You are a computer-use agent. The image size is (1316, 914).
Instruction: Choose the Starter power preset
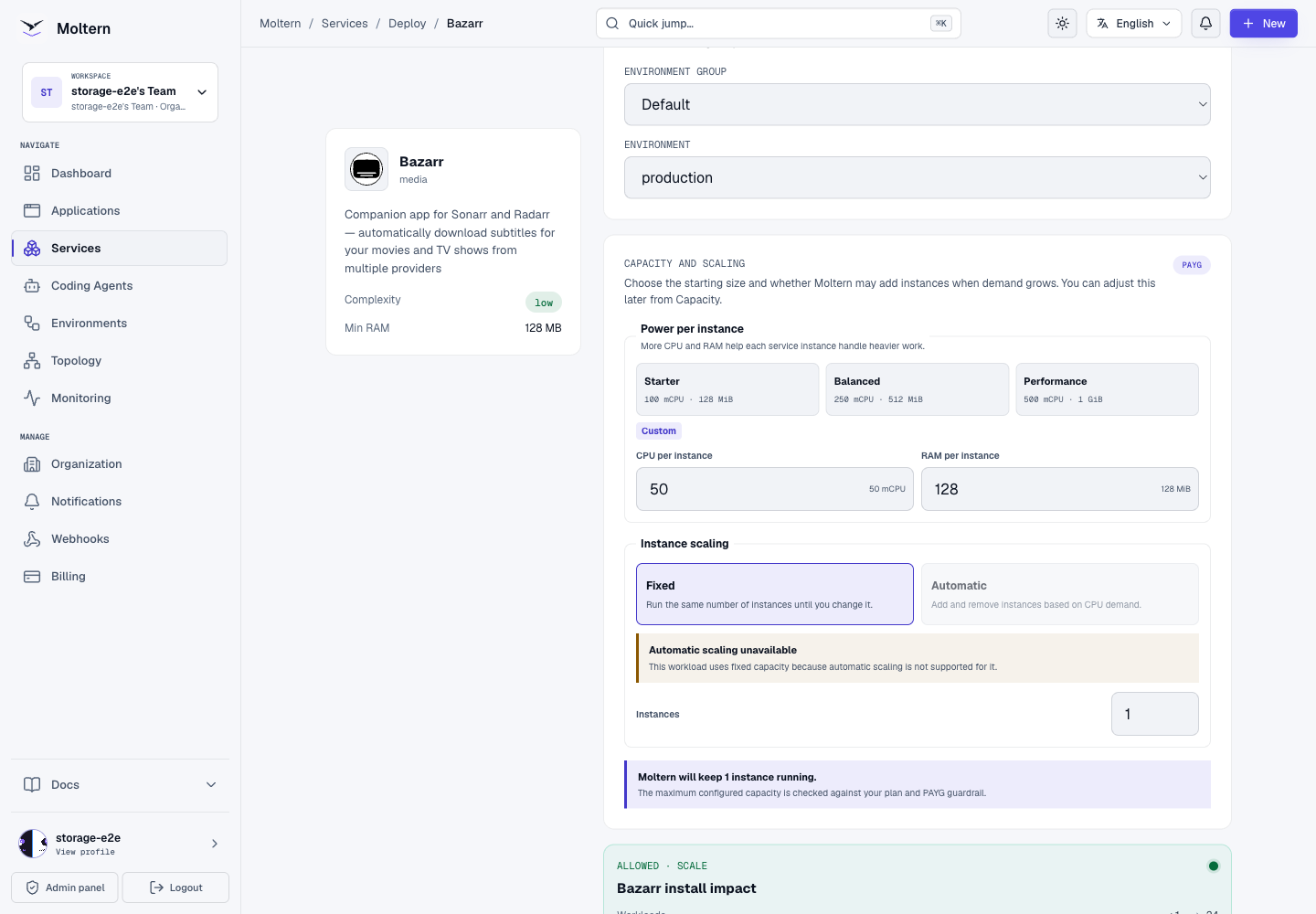[x=727, y=389]
